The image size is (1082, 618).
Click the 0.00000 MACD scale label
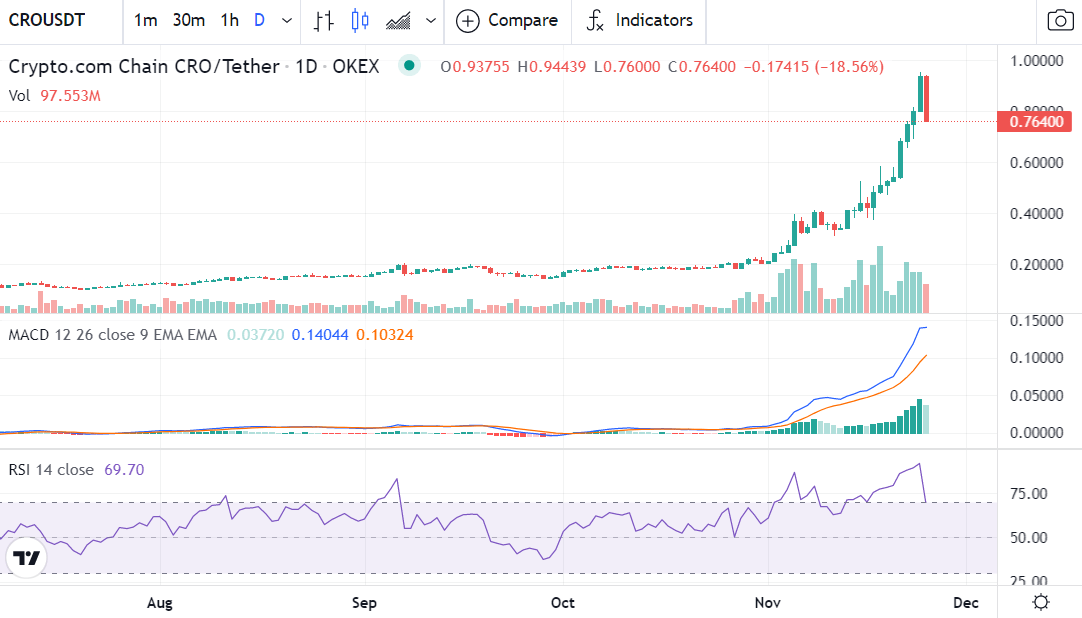pos(1036,433)
